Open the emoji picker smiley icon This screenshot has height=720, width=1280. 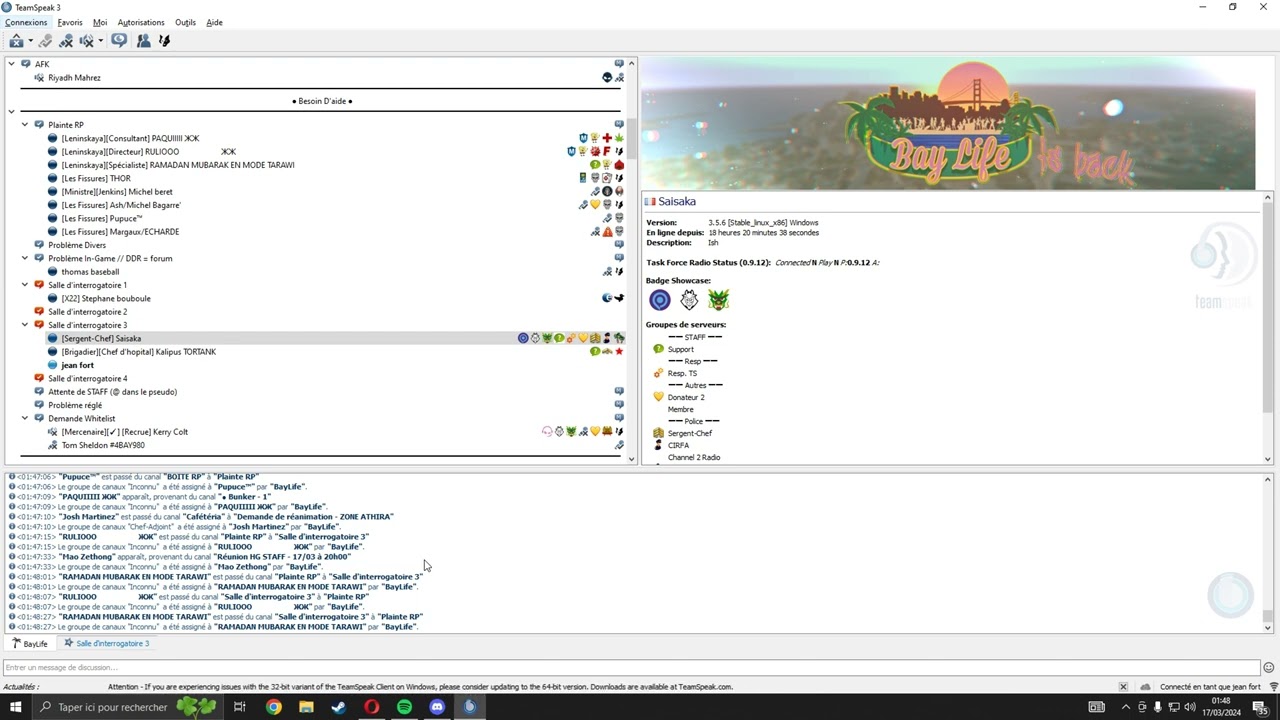point(1269,668)
